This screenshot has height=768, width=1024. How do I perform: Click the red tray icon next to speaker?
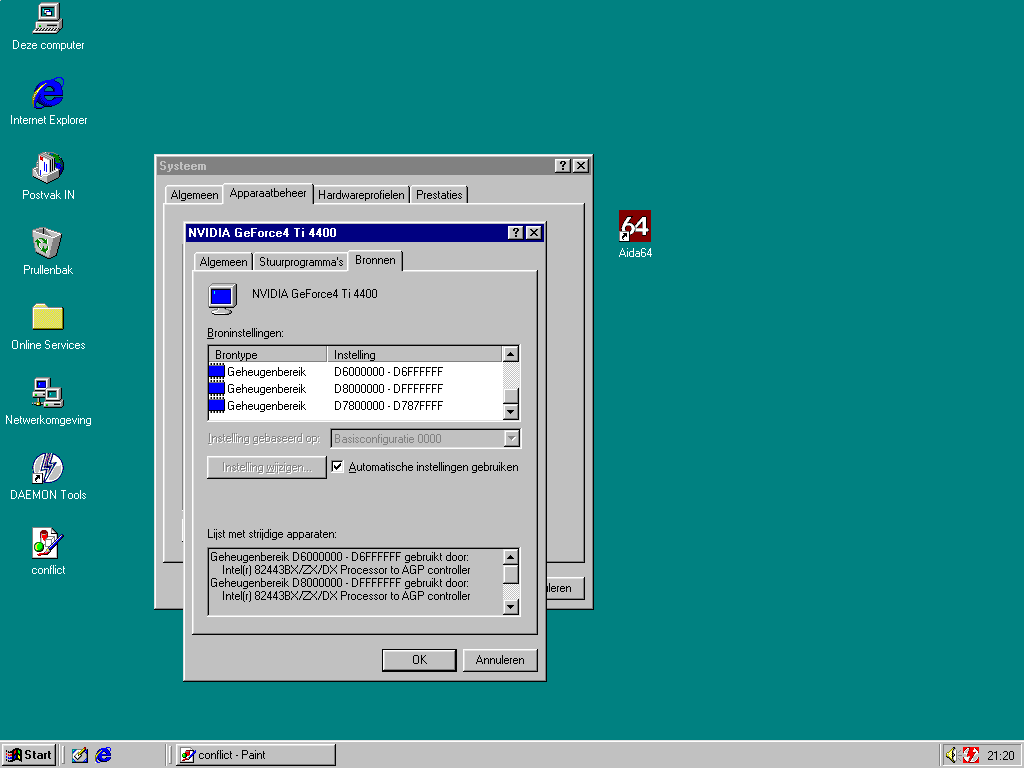coord(970,755)
